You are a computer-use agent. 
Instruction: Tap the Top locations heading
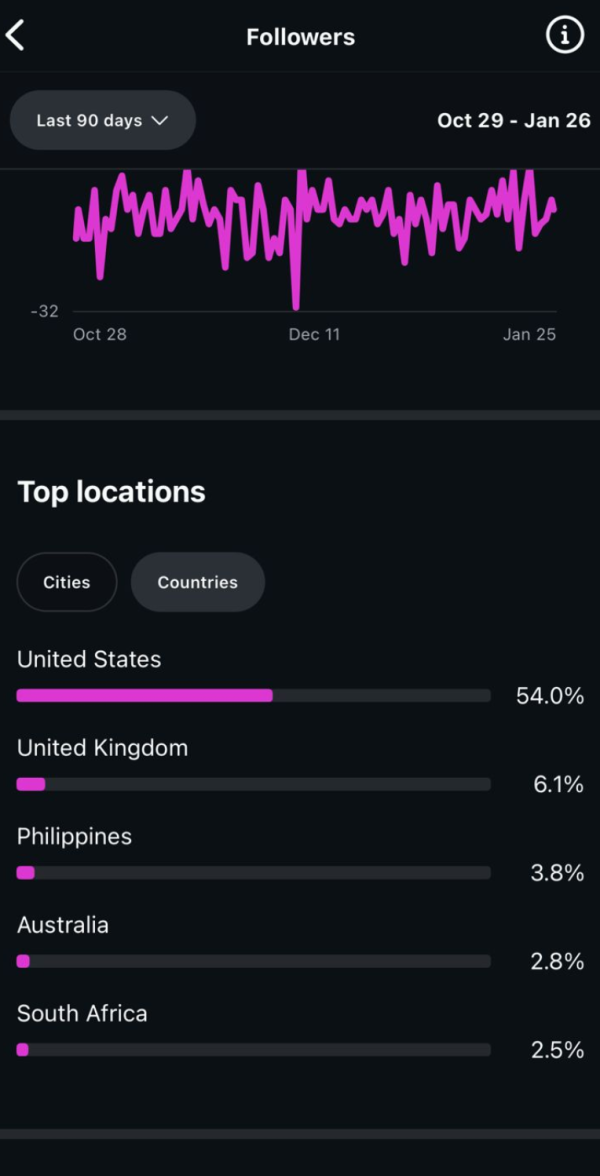111,492
